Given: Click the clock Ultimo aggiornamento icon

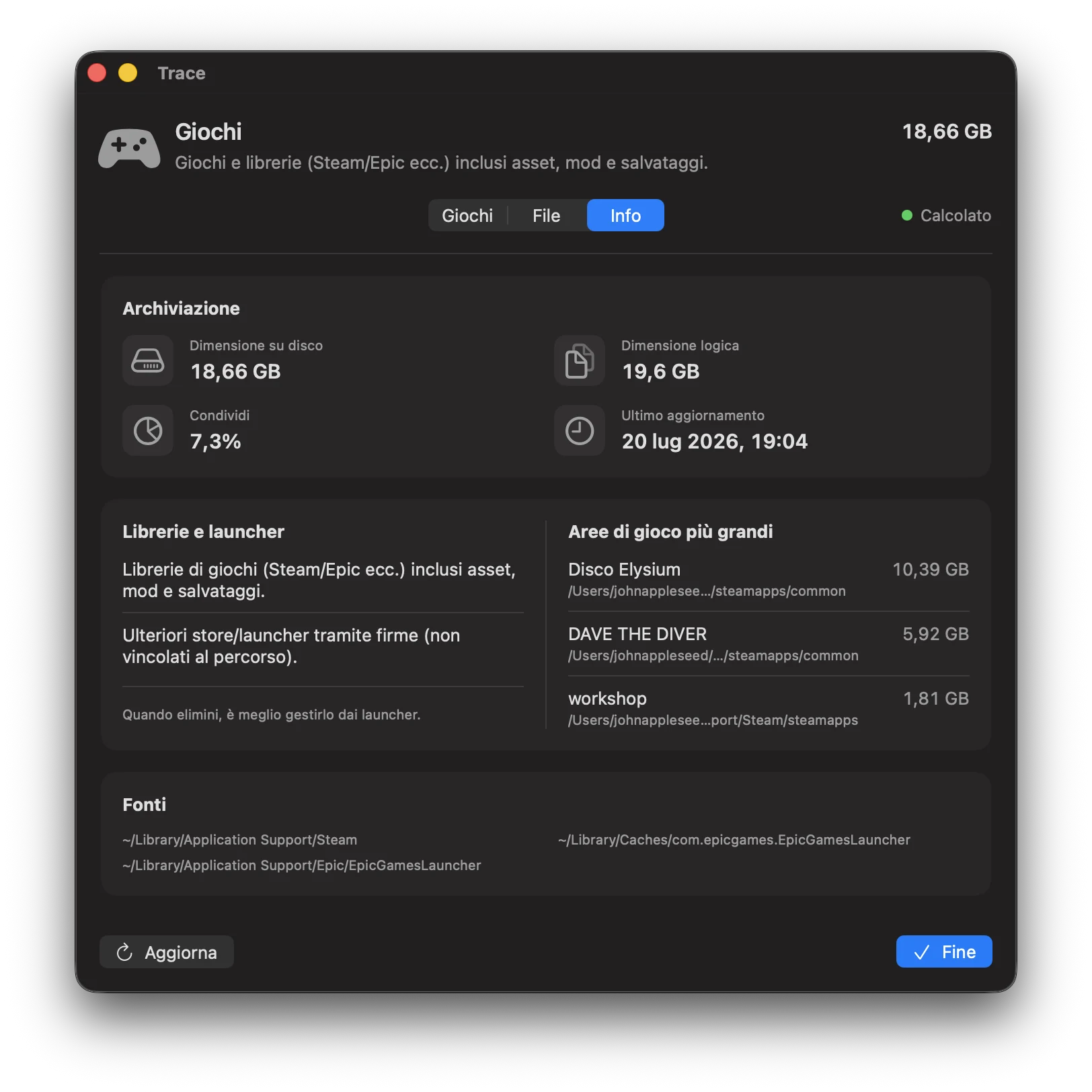Looking at the screenshot, I should coord(580,430).
